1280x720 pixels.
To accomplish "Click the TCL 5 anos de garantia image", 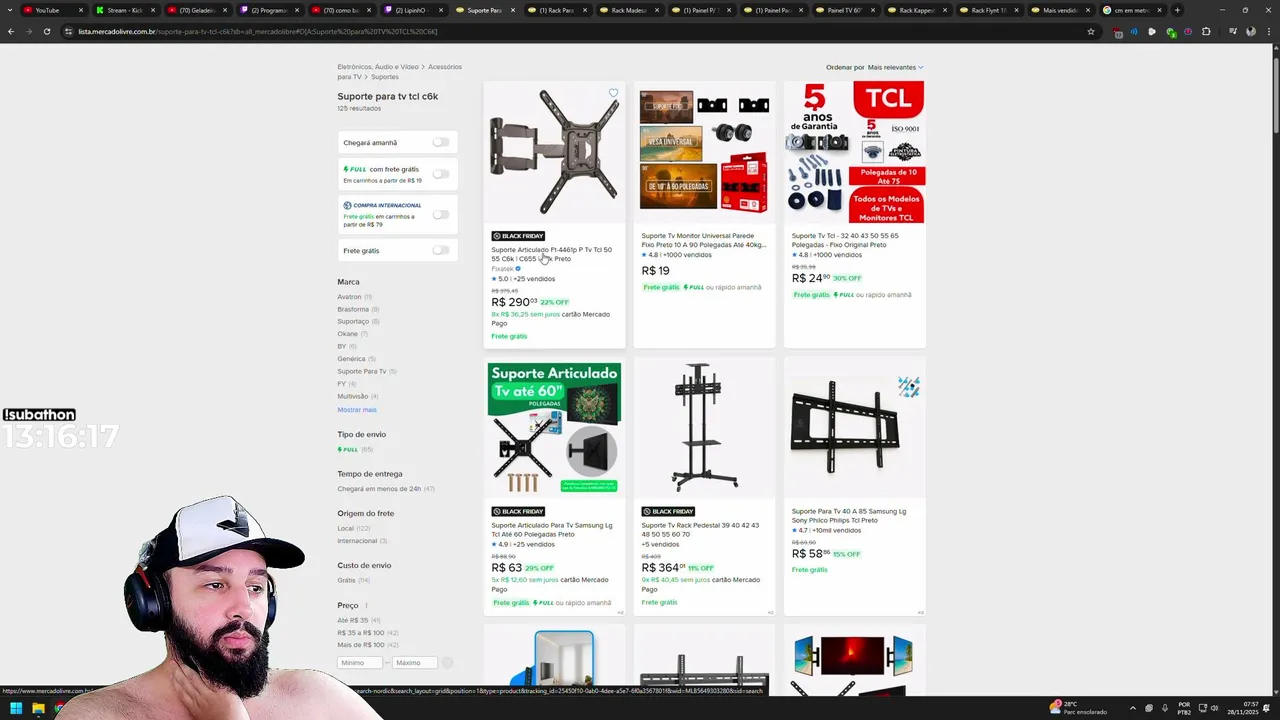I will click(x=855, y=152).
